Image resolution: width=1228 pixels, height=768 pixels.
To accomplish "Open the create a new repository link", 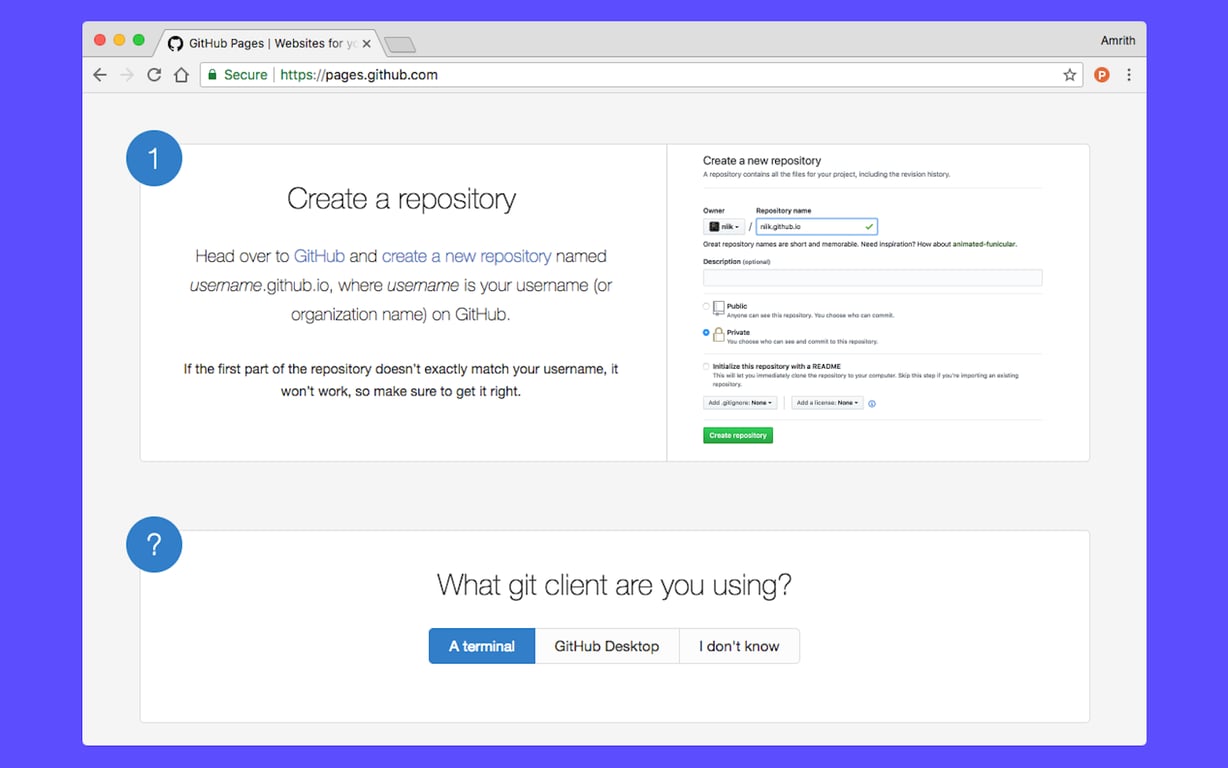I will [466, 256].
